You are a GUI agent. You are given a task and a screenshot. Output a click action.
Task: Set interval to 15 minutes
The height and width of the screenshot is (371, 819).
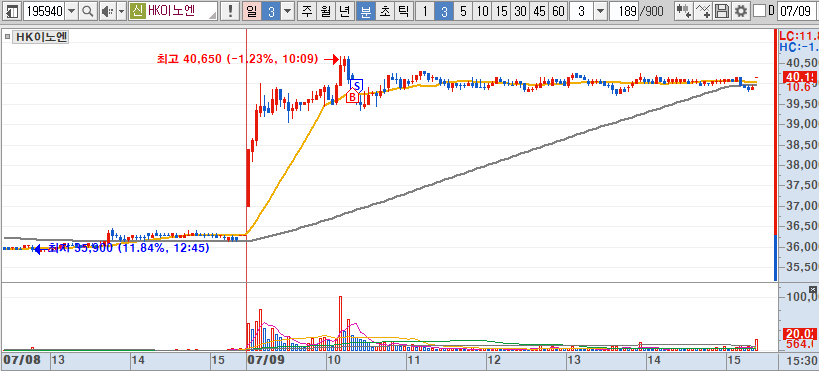pos(501,11)
